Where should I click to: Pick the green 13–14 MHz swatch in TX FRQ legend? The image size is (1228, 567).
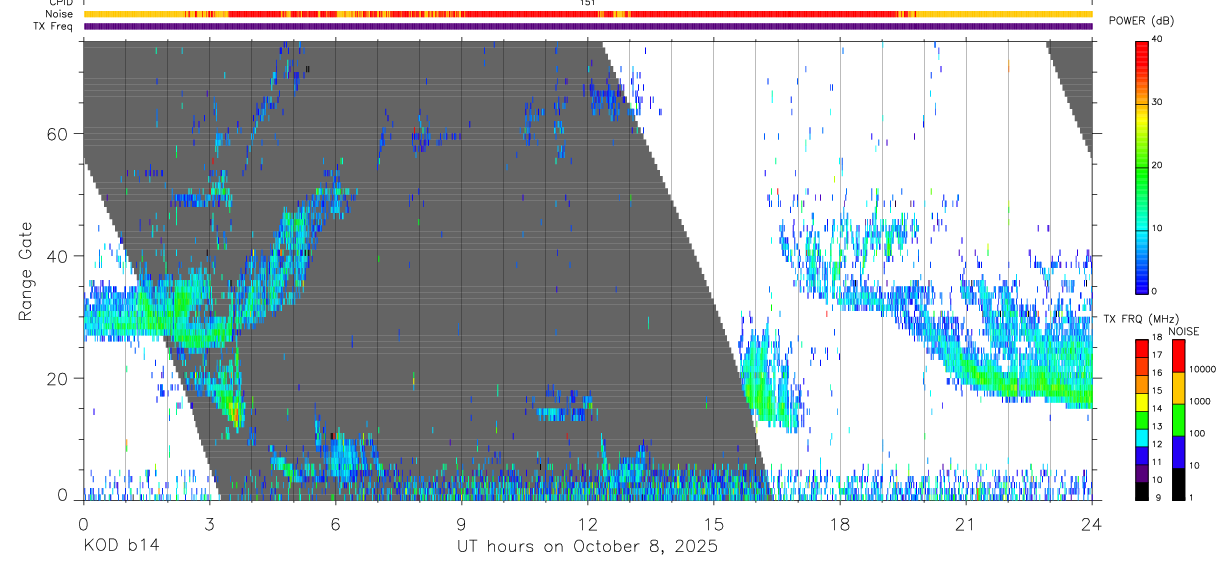coord(1141,418)
